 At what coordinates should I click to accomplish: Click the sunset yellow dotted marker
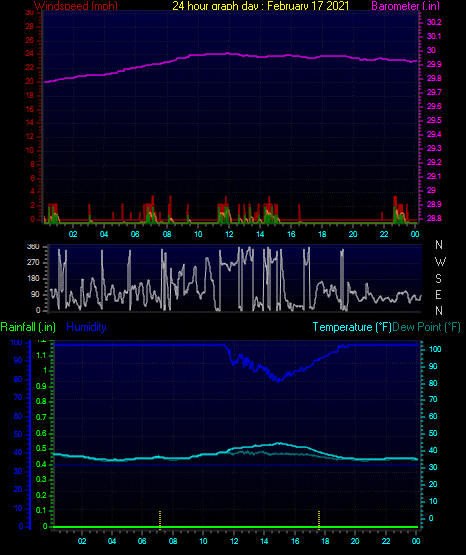tap(319, 520)
